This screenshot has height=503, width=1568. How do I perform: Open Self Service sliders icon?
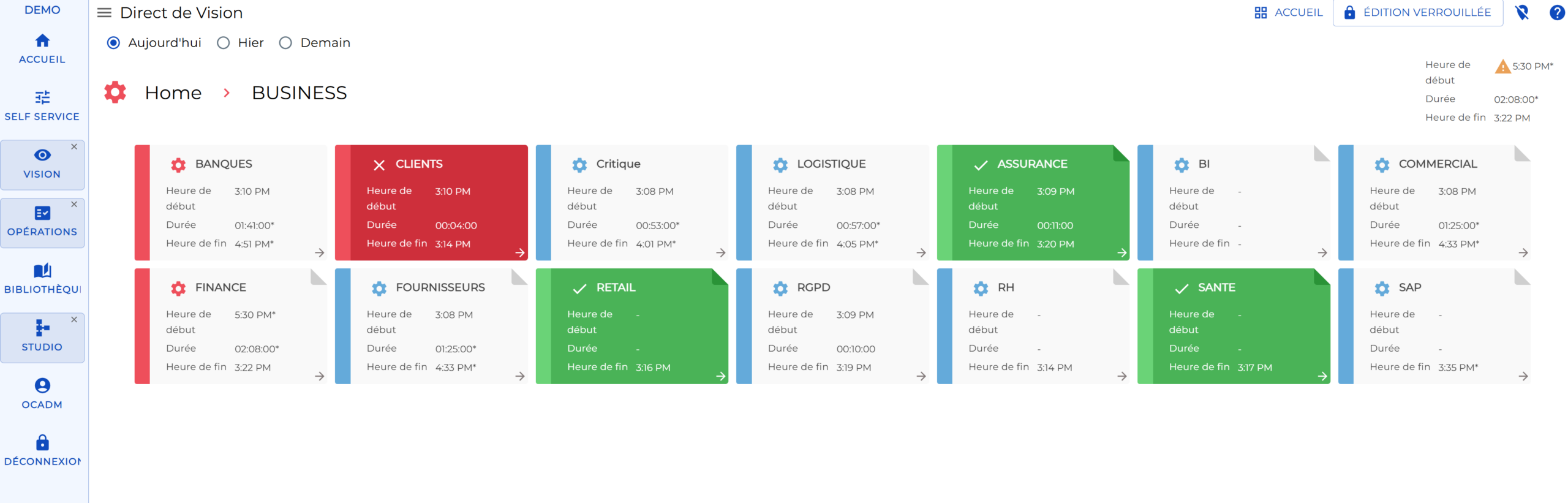pos(42,97)
